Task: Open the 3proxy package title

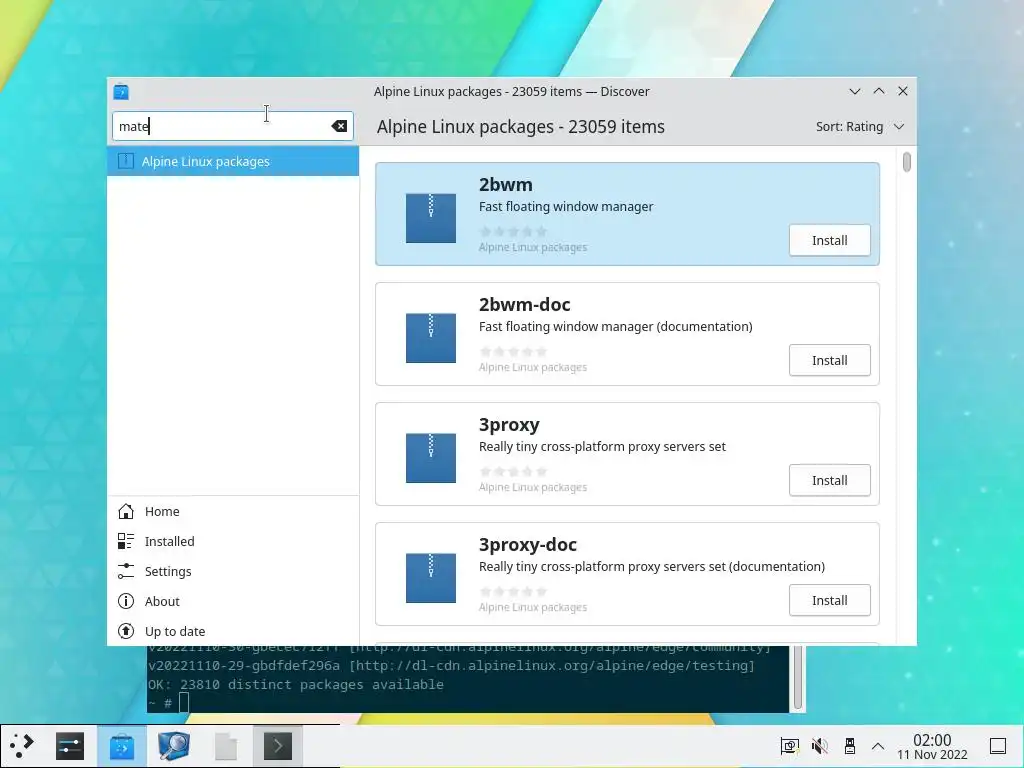Action: tap(509, 425)
